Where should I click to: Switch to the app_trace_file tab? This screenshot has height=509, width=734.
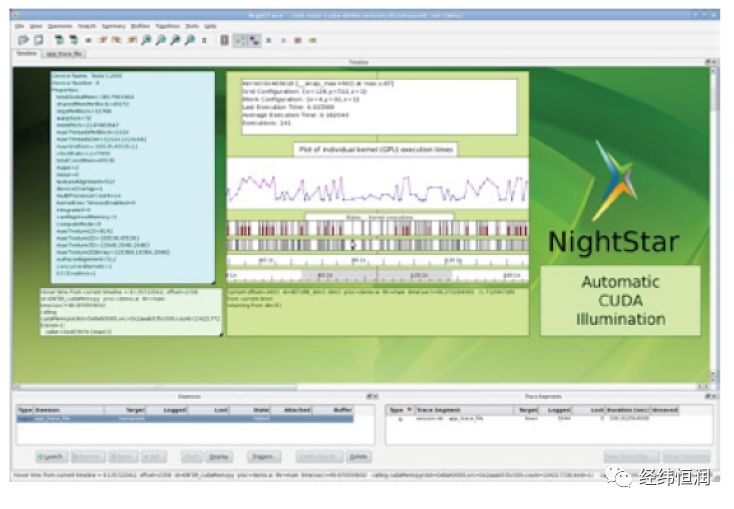64,54
